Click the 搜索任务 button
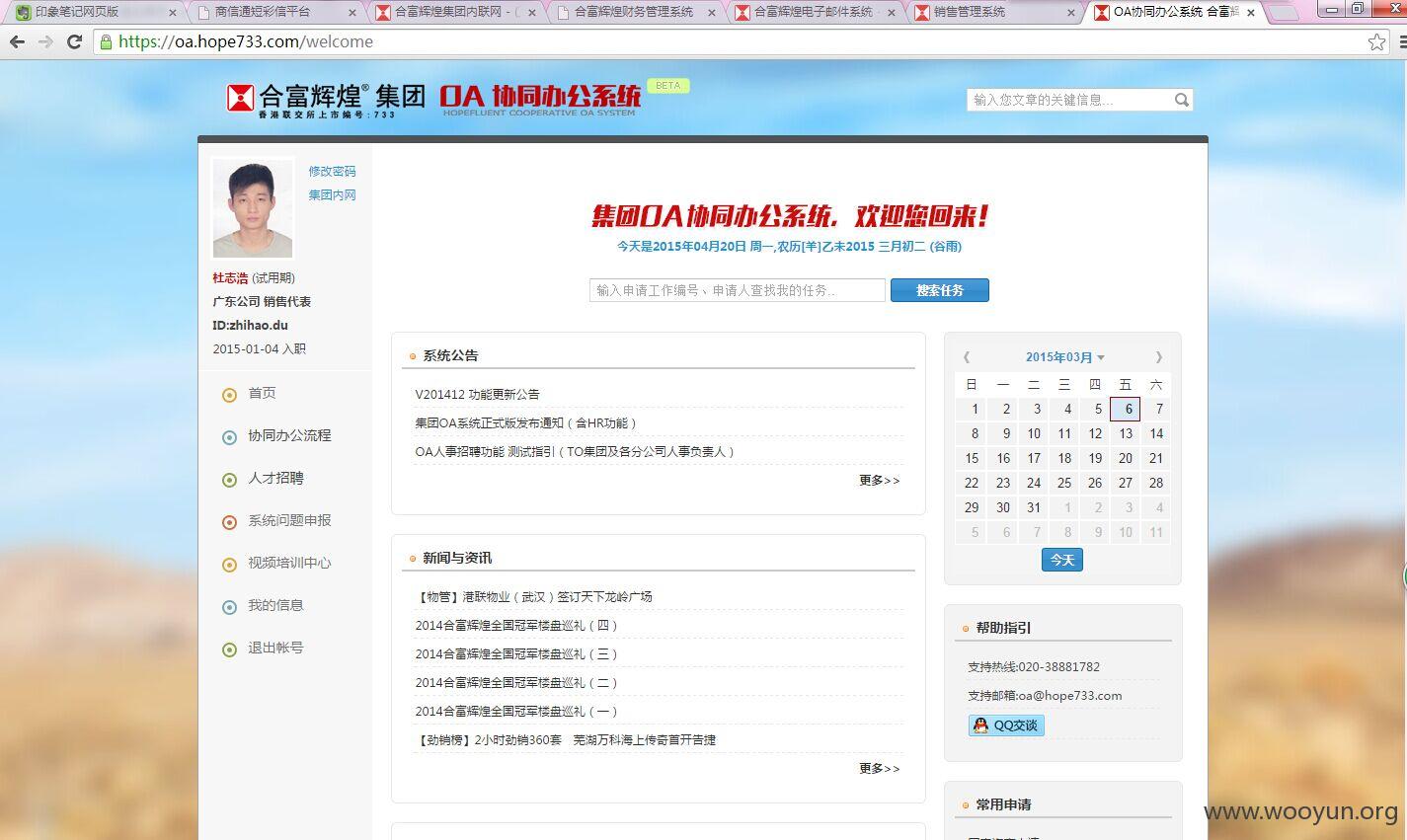Viewport: 1407px width, 840px height. click(939, 290)
